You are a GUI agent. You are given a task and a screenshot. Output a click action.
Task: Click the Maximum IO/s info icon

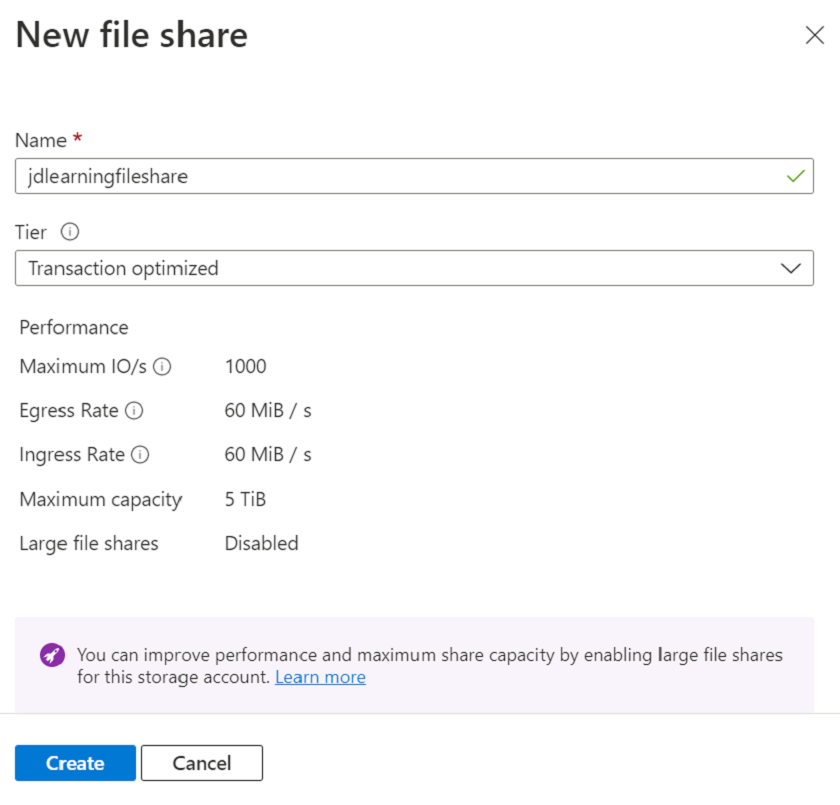point(163,367)
